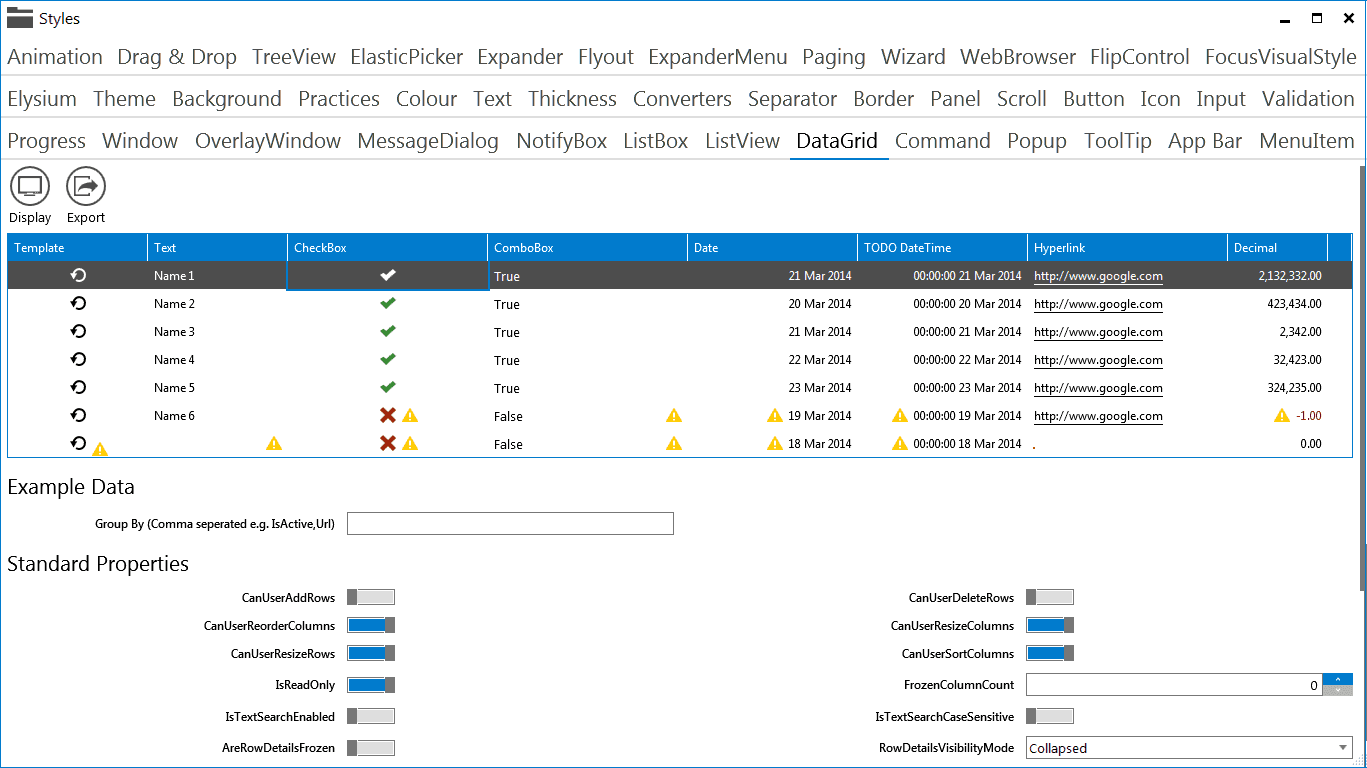Increment FrozenColumnCount with the up arrow
Screen dimensions: 1367x768
pos(1337,679)
